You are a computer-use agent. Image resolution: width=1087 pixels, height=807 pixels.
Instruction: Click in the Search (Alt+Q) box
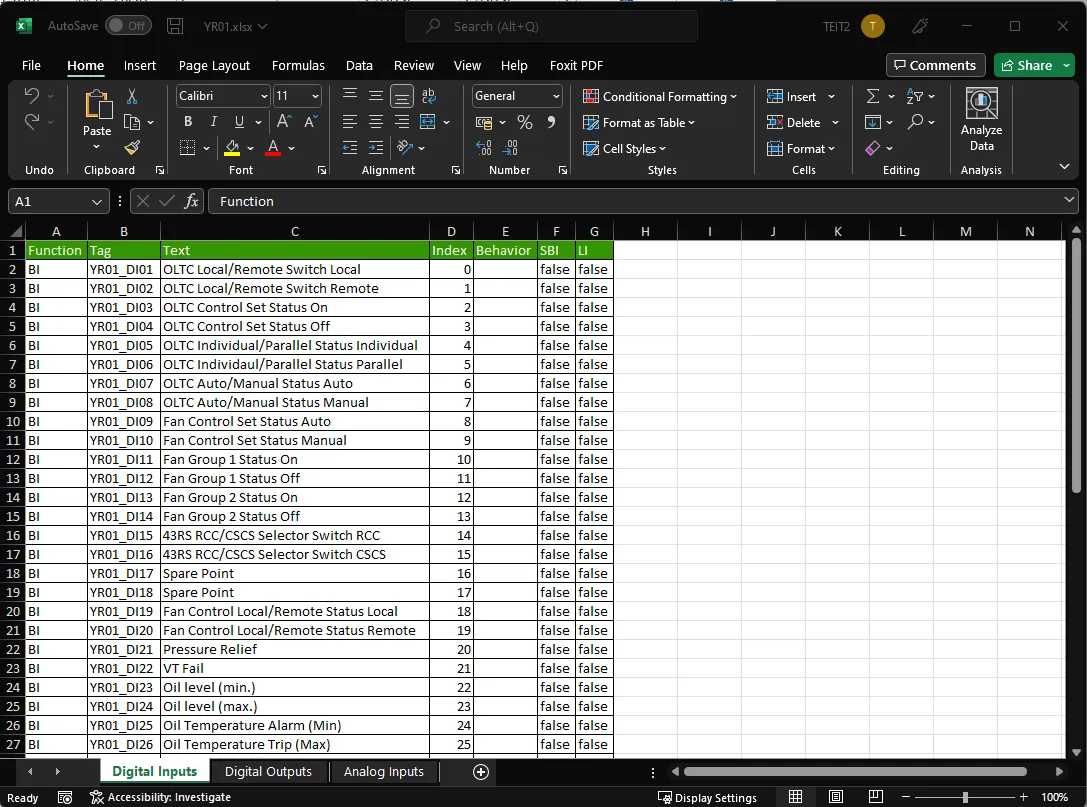pos(552,26)
